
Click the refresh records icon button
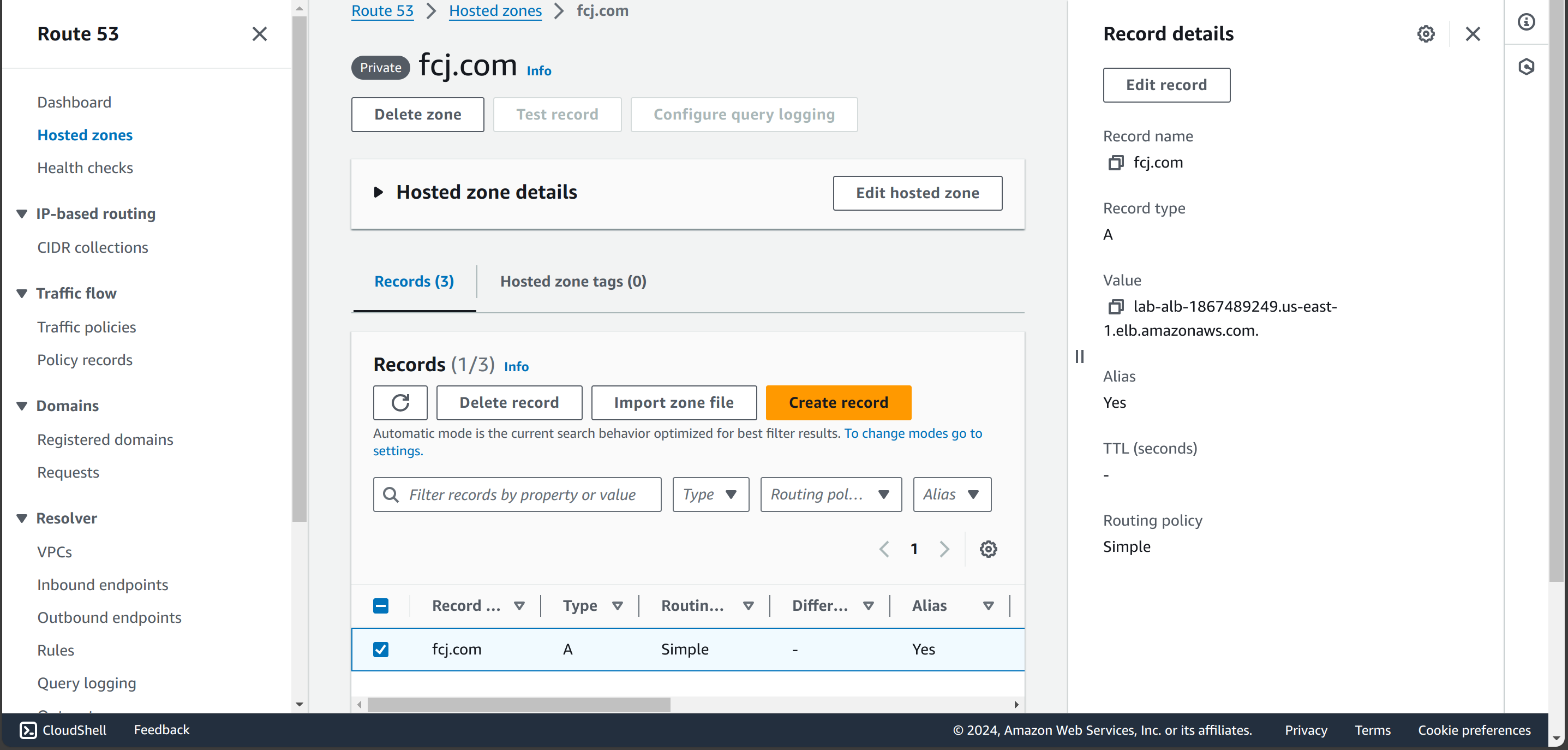click(400, 402)
